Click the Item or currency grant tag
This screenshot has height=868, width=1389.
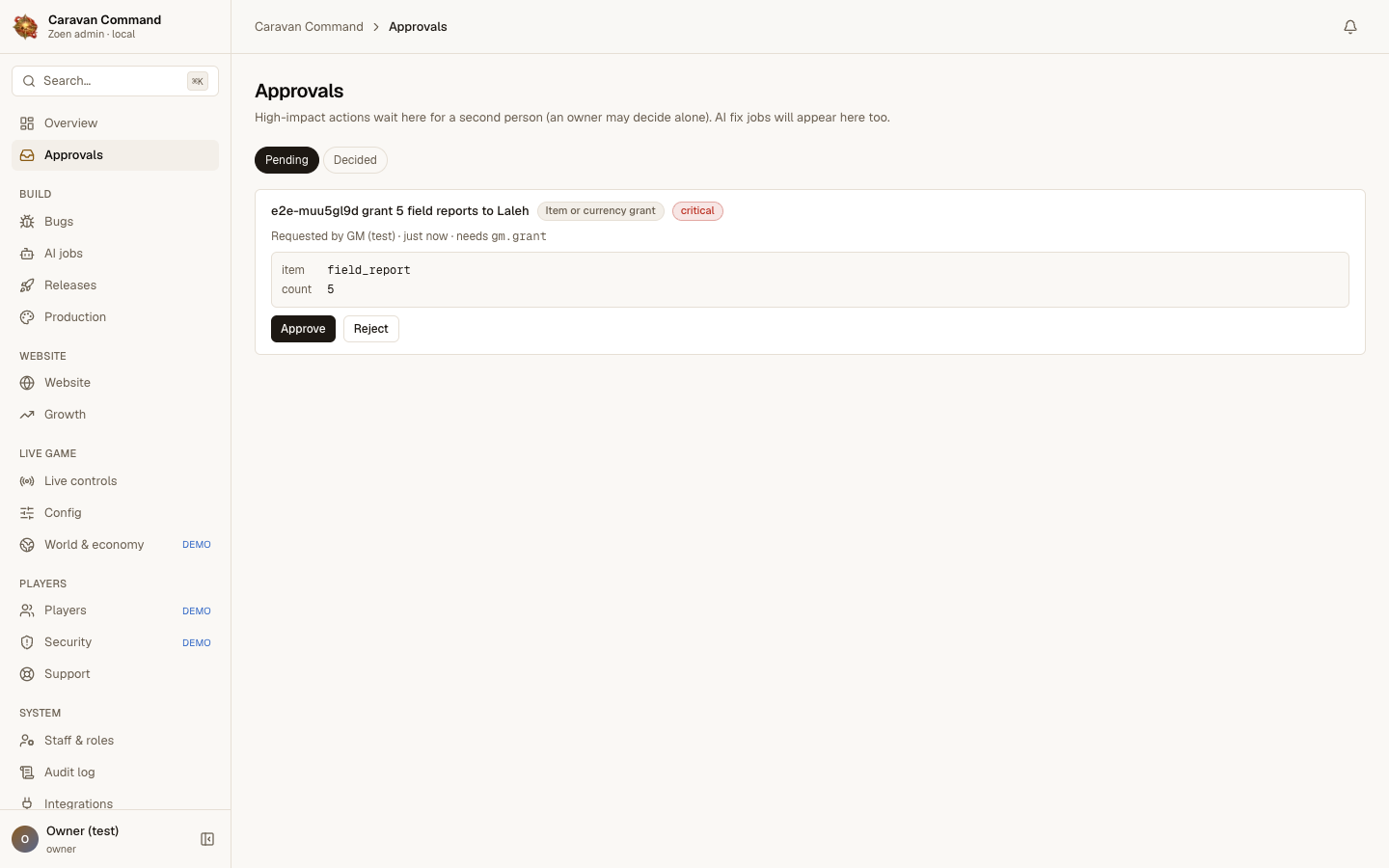[600, 211]
